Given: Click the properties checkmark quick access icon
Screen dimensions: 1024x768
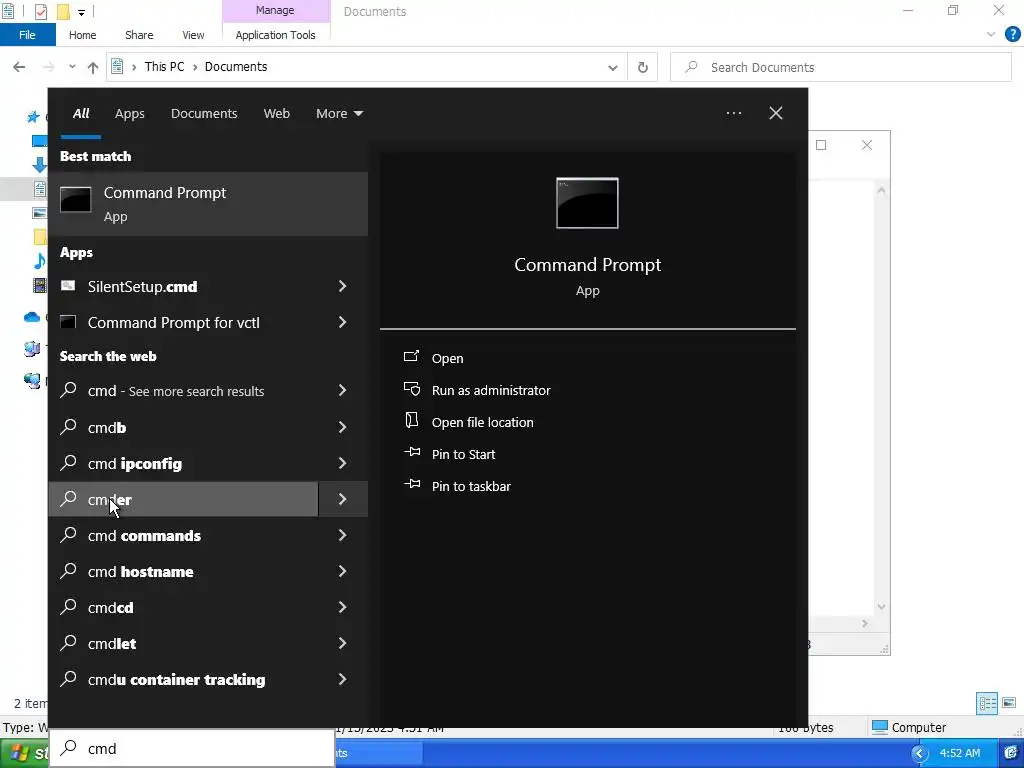Looking at the screenshot, I should coord(40,12).
